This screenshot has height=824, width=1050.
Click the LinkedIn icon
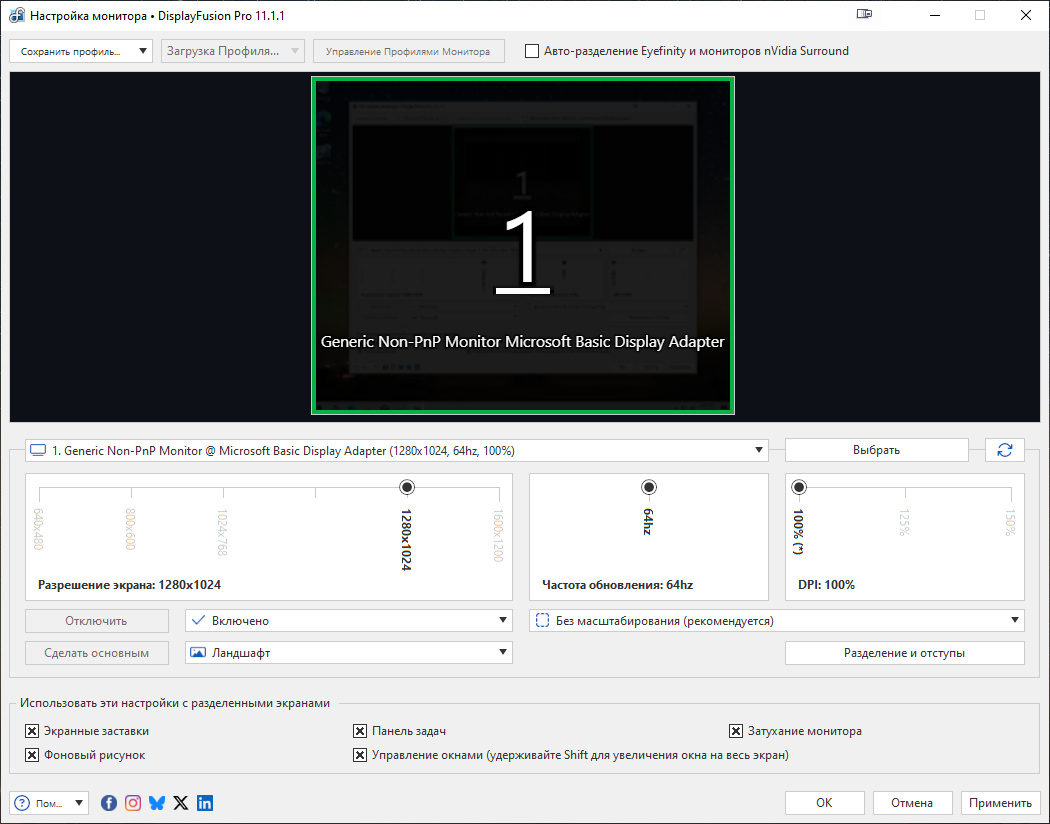(x=205, y=803)
